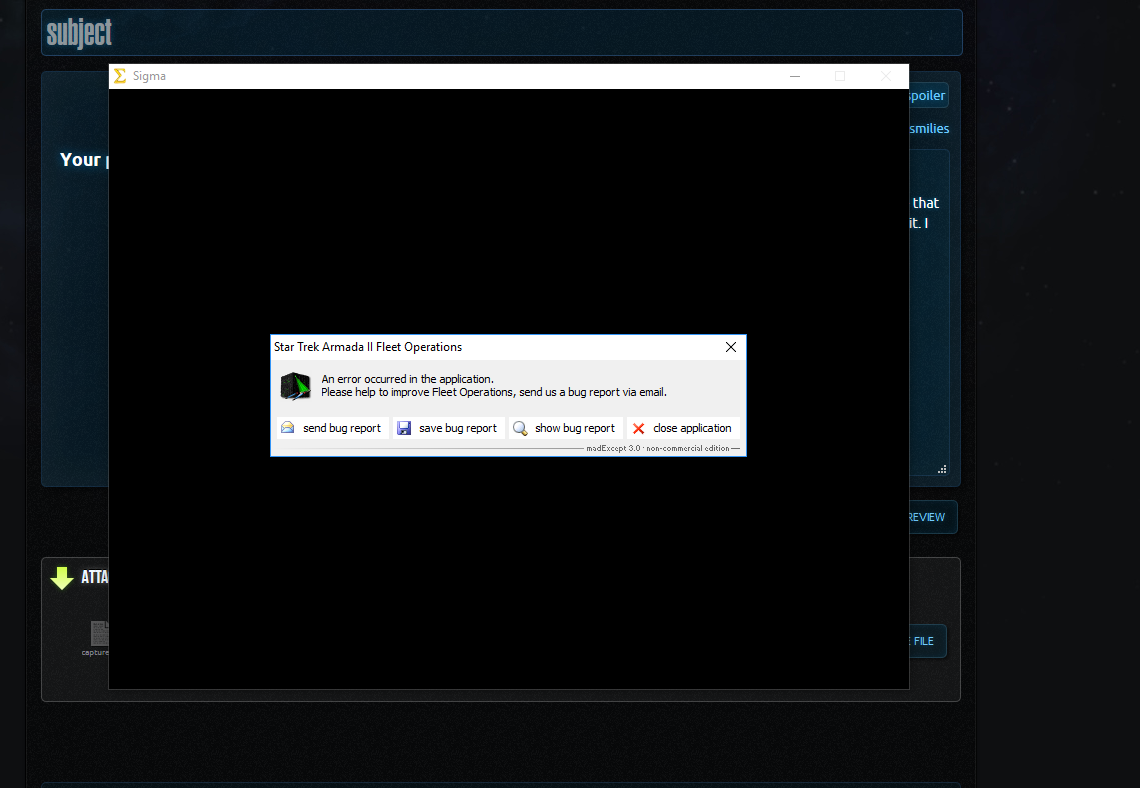
Task: Click the Fleet Operations cube icon
Action: pyautogui.click(x=296, y=386)
